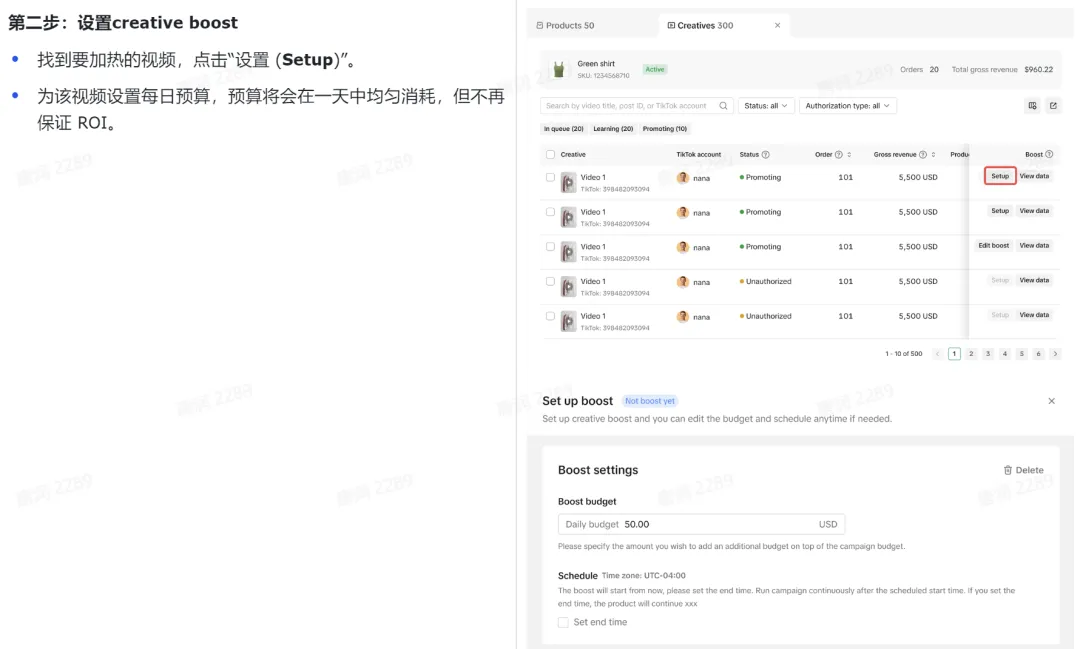Check the first Video 1 row checkbox
Screen dimensions: 1080x649
pyautogui.click(x=550, y=177)
